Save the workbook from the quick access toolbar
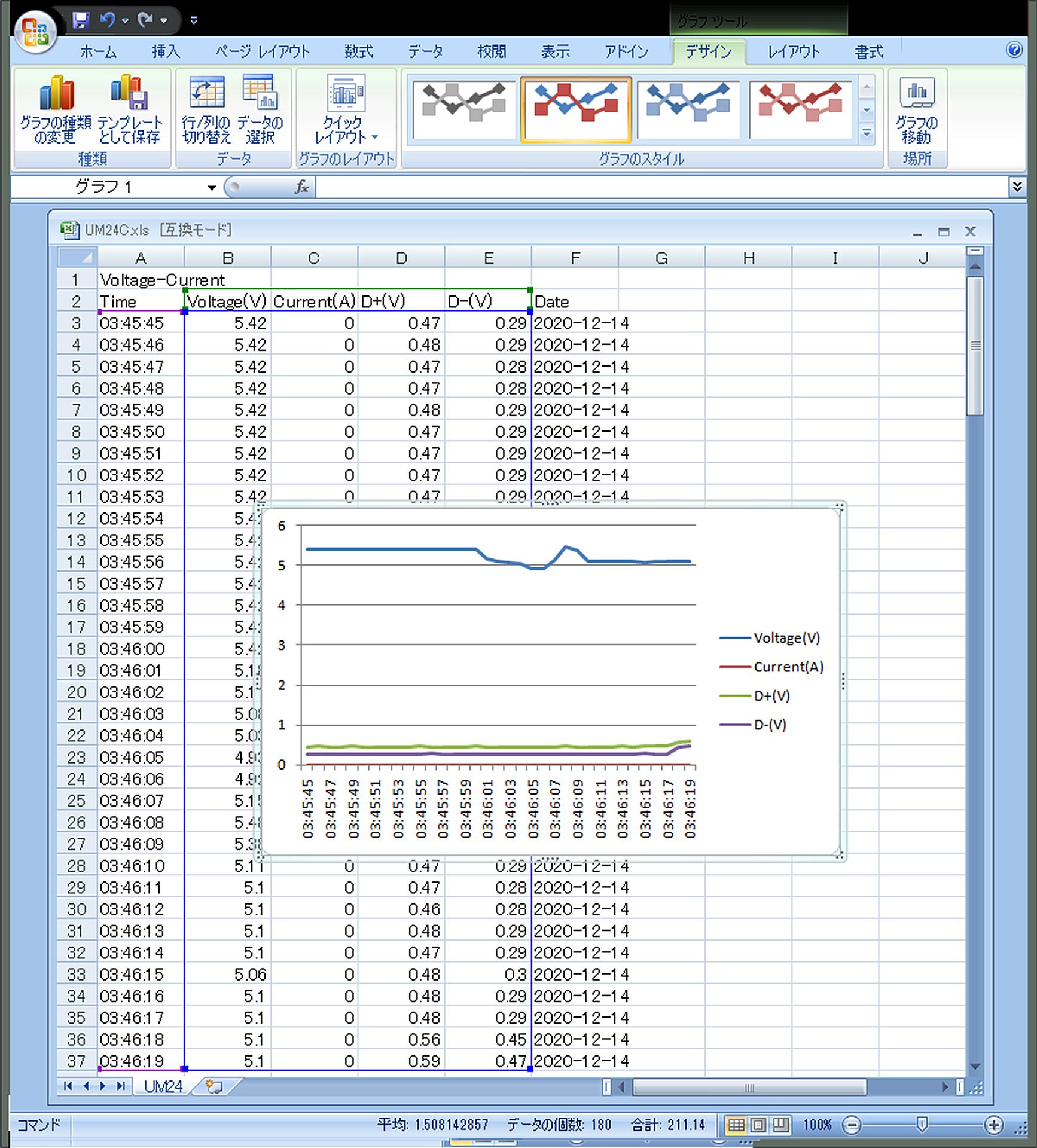 point(81,20)
